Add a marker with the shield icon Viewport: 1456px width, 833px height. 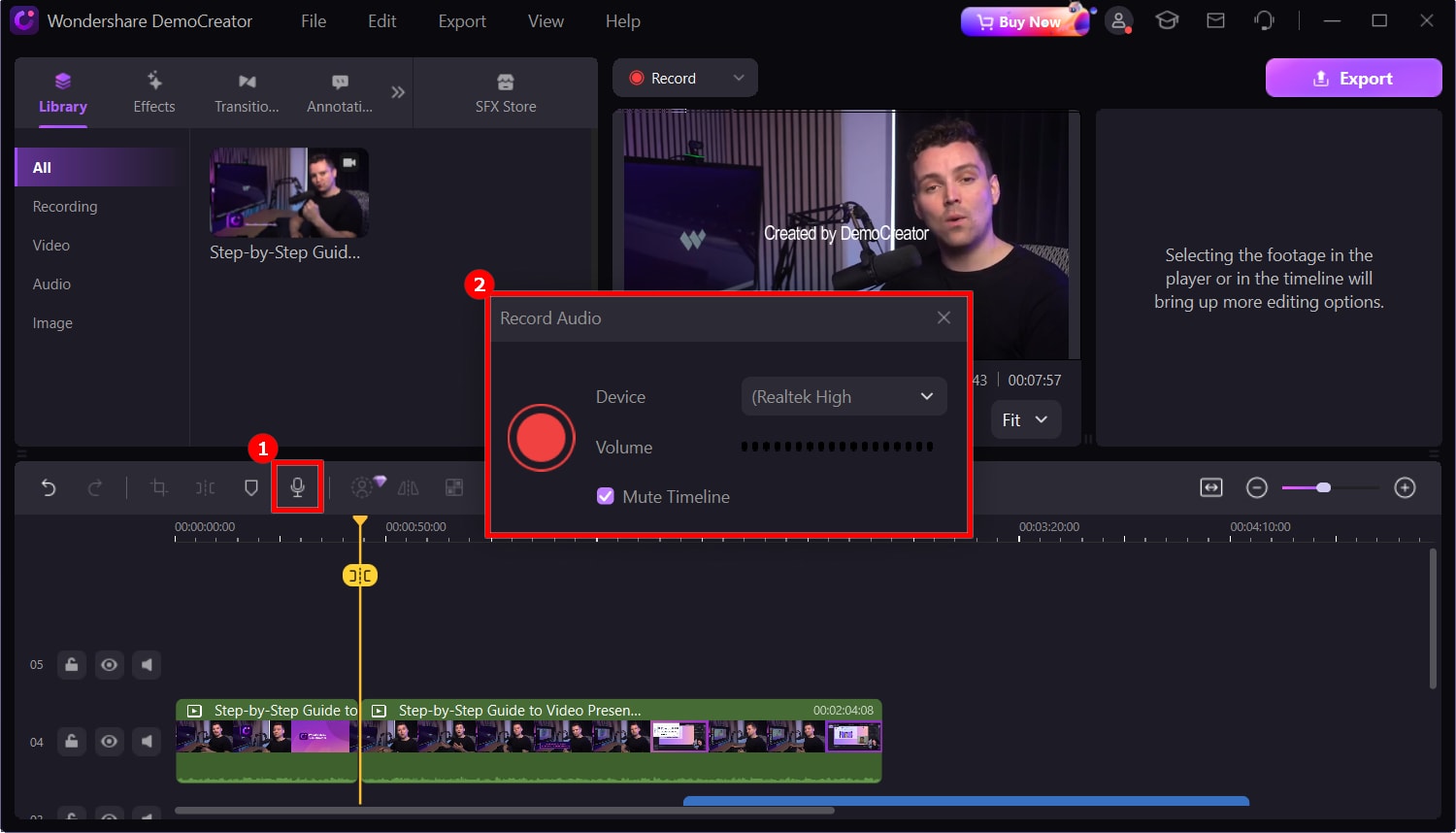(x=251, y=487)
